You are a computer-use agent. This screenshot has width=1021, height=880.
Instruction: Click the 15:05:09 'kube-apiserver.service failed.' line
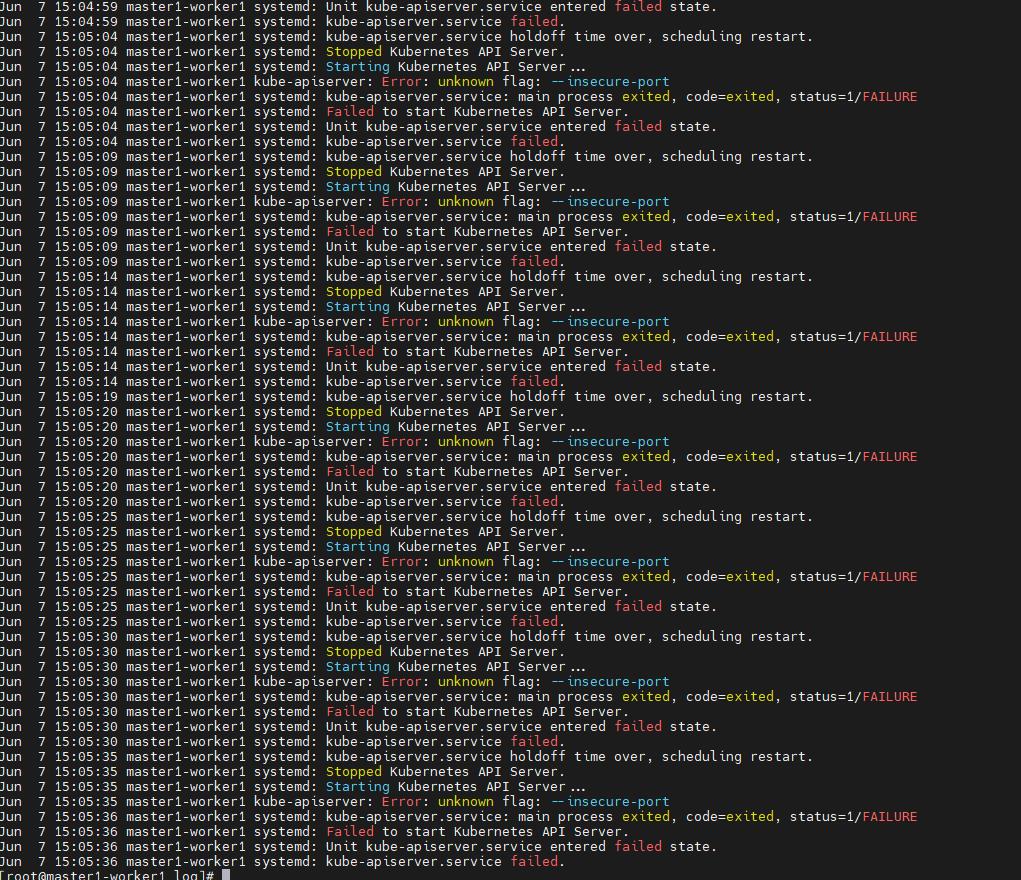(282, 261)
